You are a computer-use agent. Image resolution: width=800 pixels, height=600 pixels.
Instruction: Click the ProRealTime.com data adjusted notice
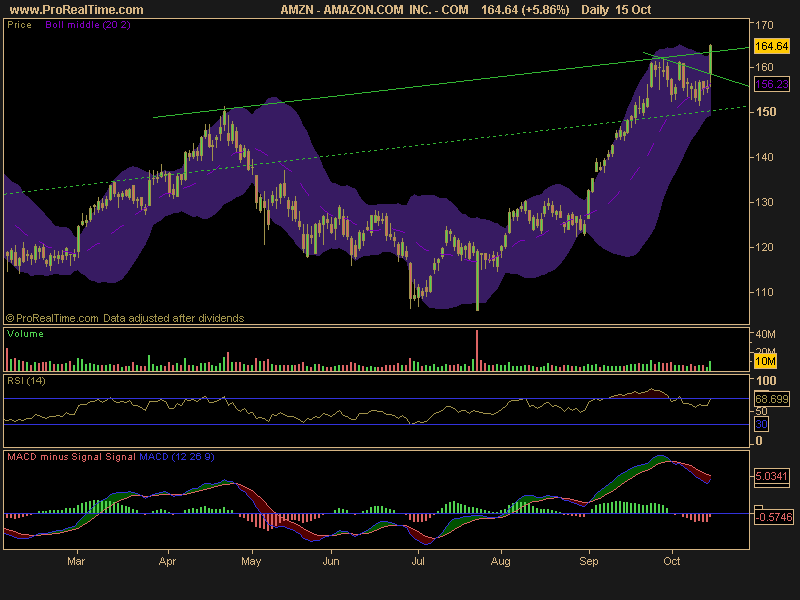point(125,318)
